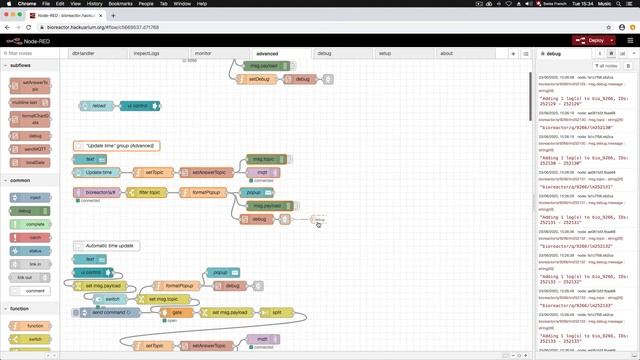
Task: Select the filter topic switch node
Action: click(x=147, y=192)
